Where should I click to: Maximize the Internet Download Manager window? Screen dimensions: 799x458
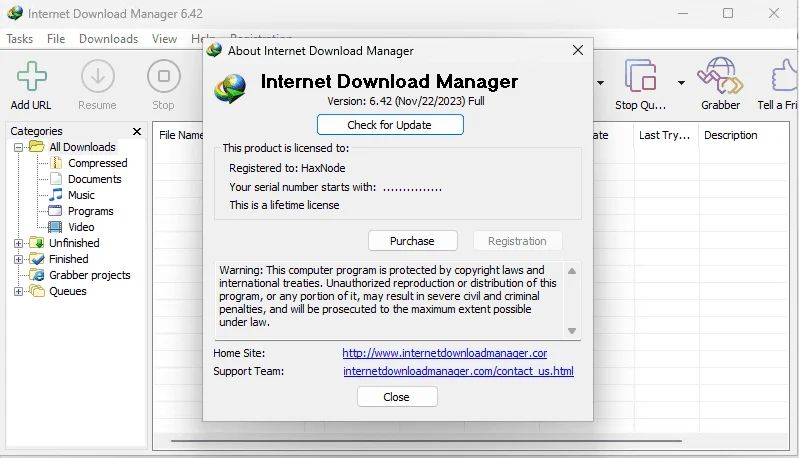728,13
